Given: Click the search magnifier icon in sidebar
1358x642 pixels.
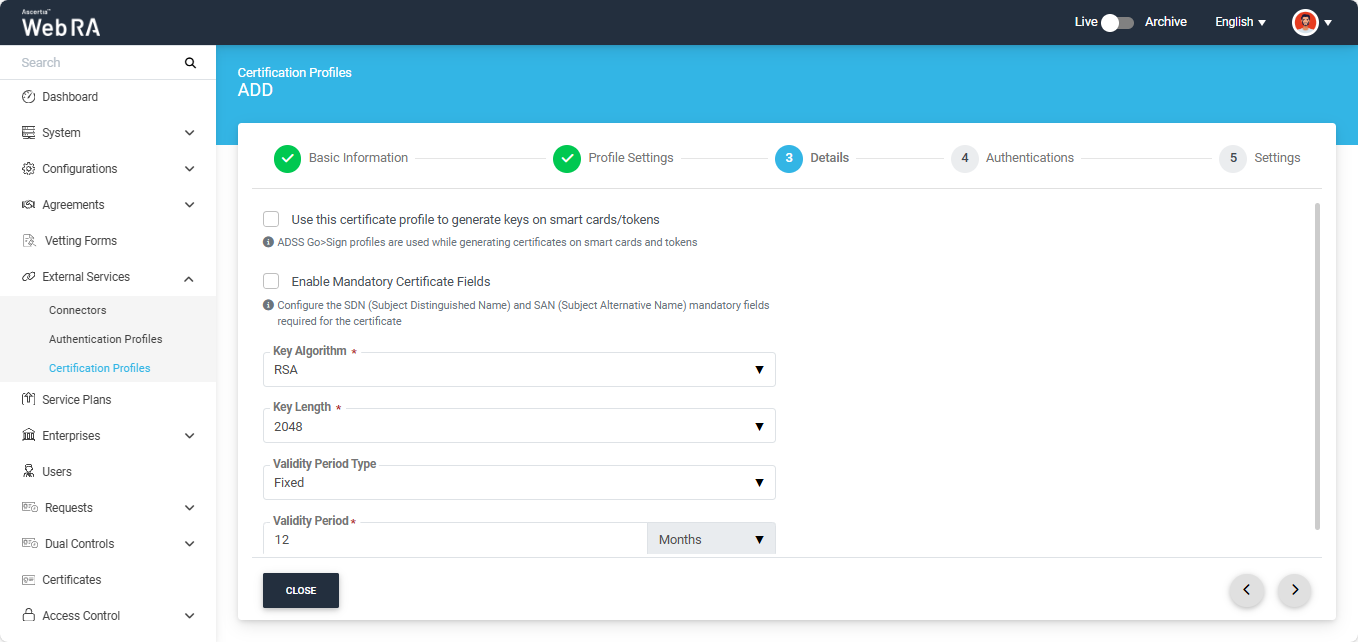Looking at the screenshot, I should click(x=190, y=63).
